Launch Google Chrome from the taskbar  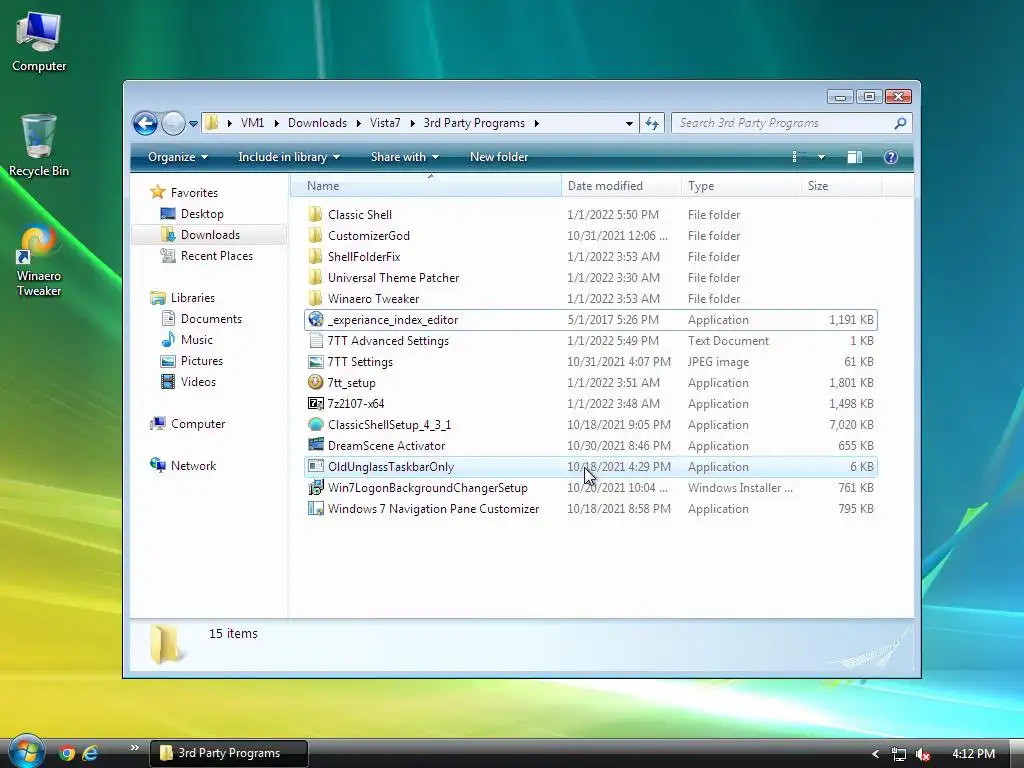click(67, 753)
